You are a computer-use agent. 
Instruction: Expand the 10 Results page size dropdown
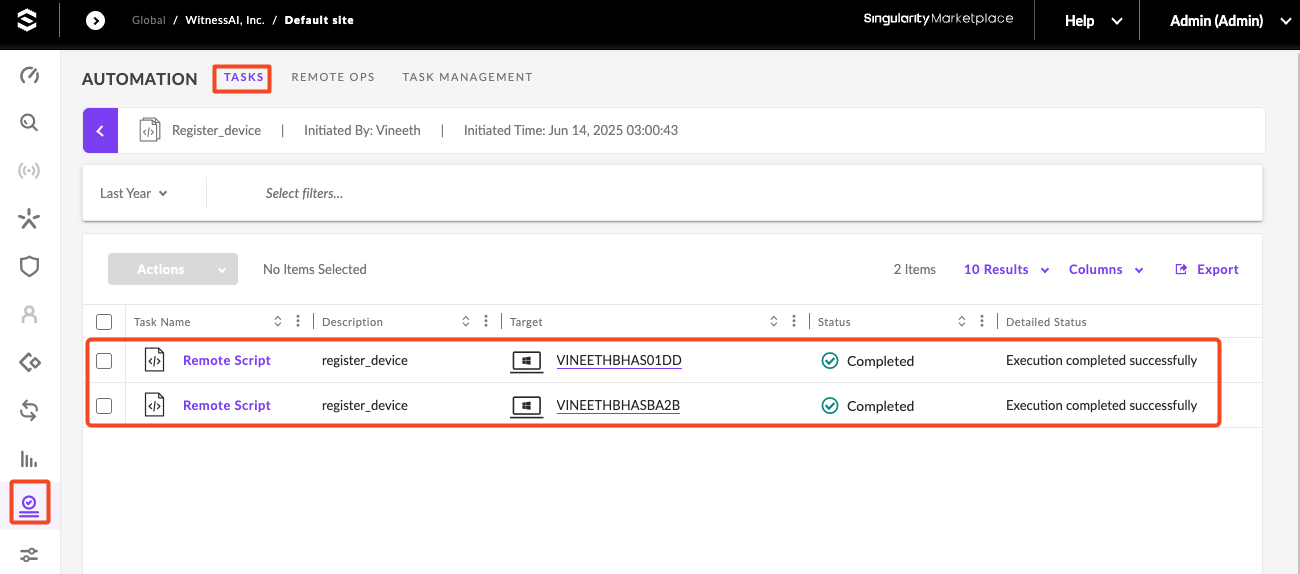click(1006, 270)
